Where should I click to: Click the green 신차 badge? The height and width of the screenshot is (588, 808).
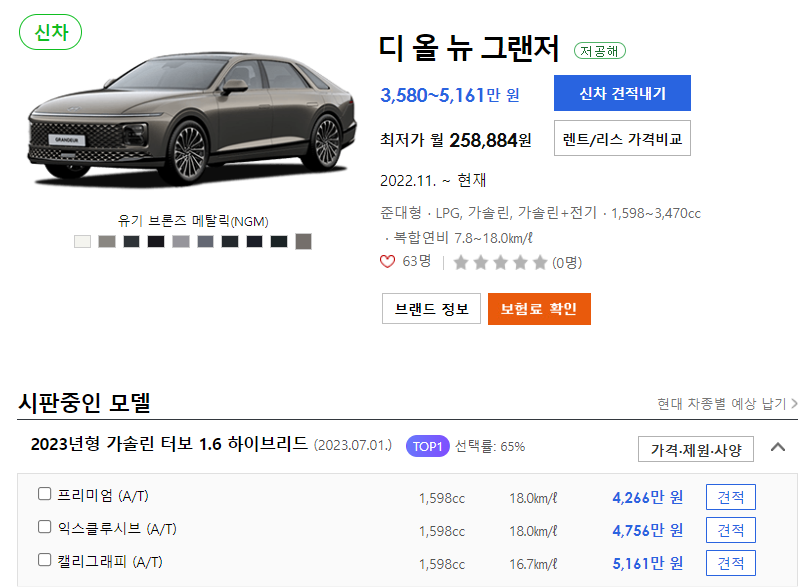pyautogui.click(x=50, y=32)
